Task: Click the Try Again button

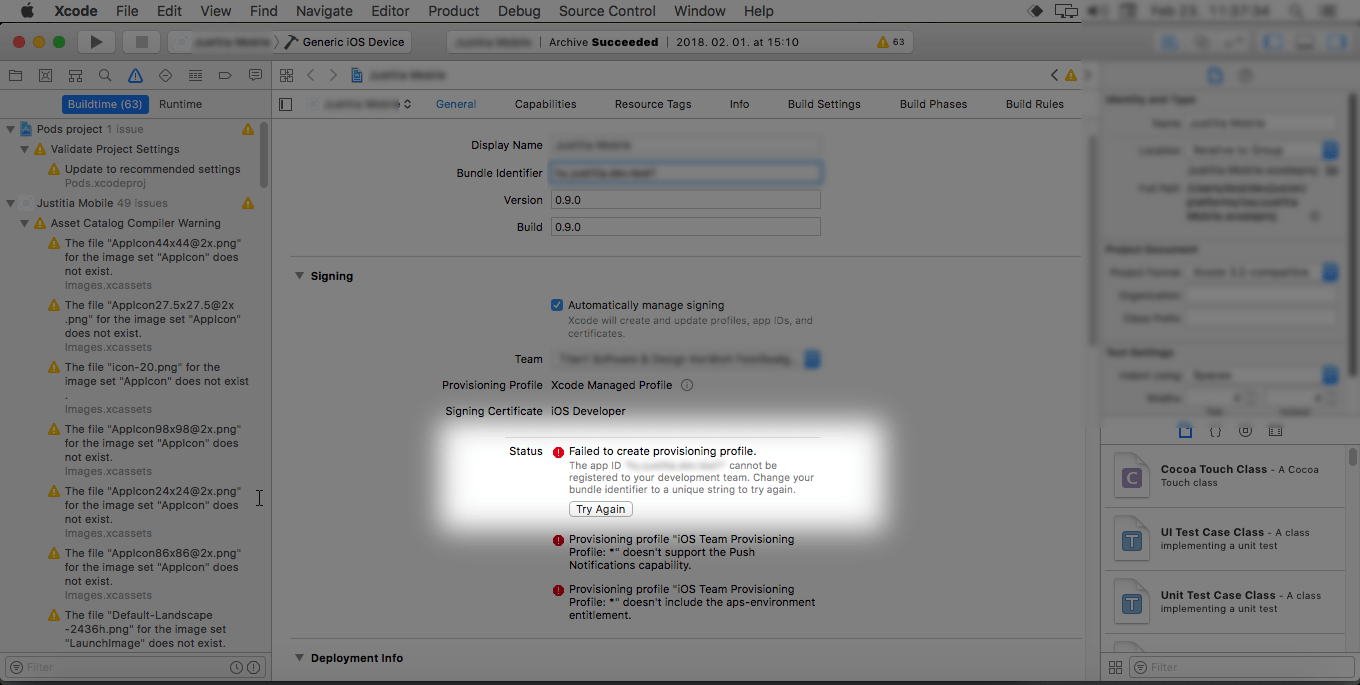Action: point(600,509)
